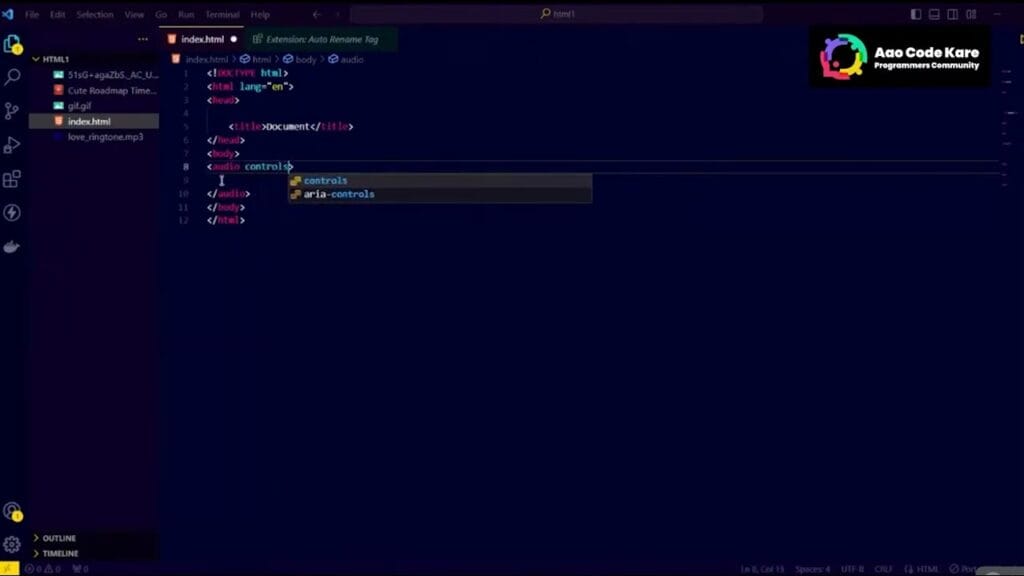1024x576 pixels.
Task: Select the aria-controls autocomplete suggestion
Action: [339, 194]
